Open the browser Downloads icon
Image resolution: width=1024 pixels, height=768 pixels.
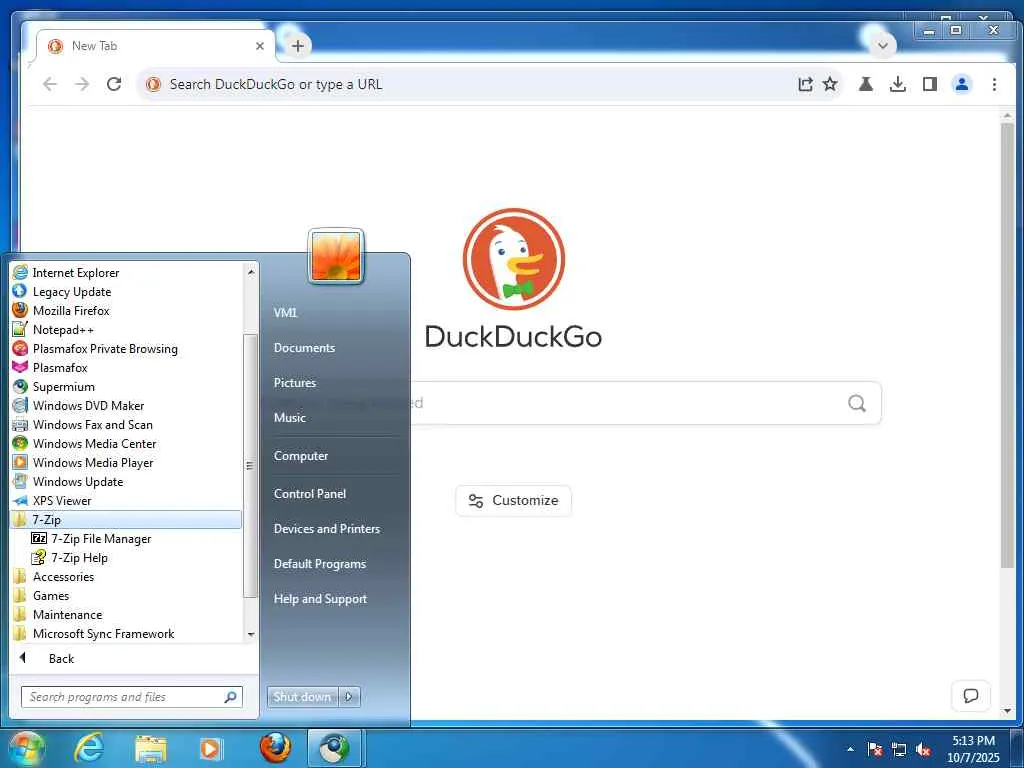898,84
